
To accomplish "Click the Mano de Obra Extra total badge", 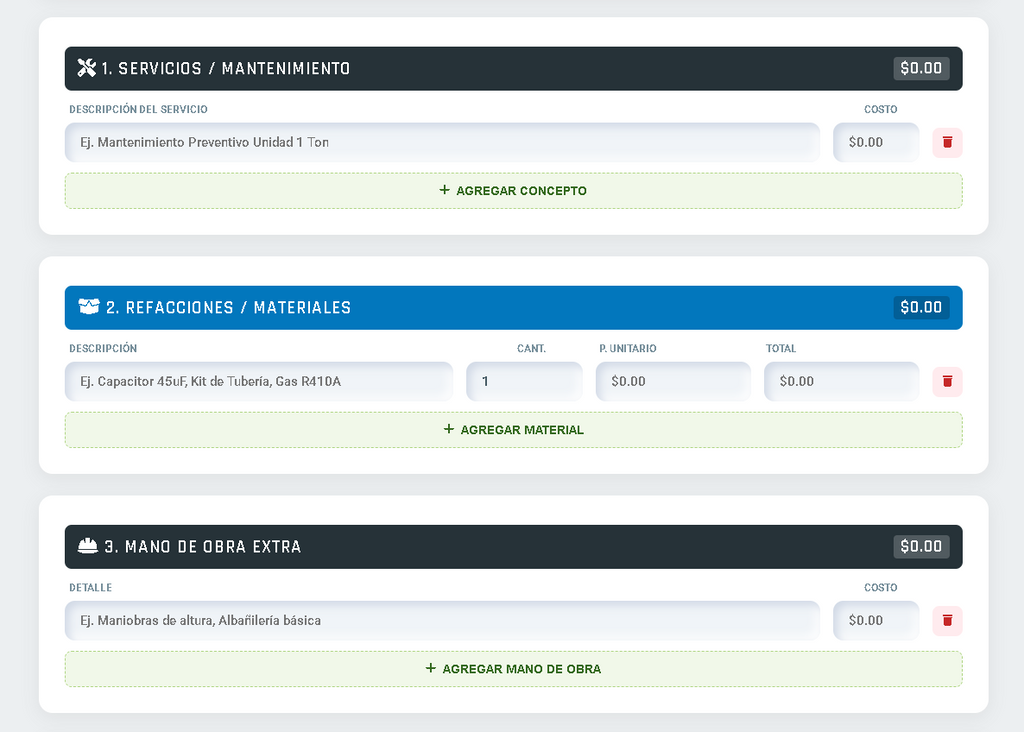I will 921,547.
